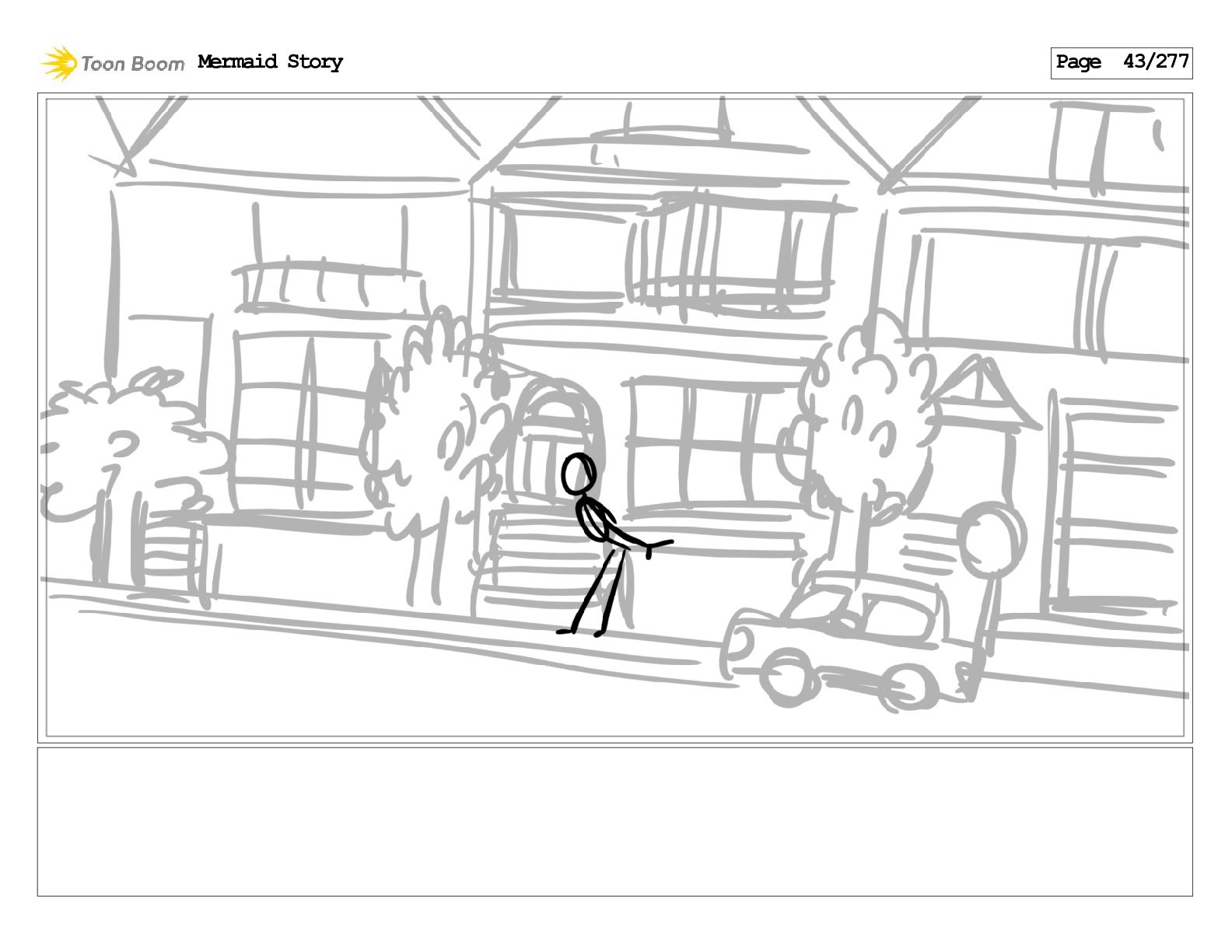Click the 'Page 43/277' page number box
Screen dimensions: 1232x952
pos(1122,63)
